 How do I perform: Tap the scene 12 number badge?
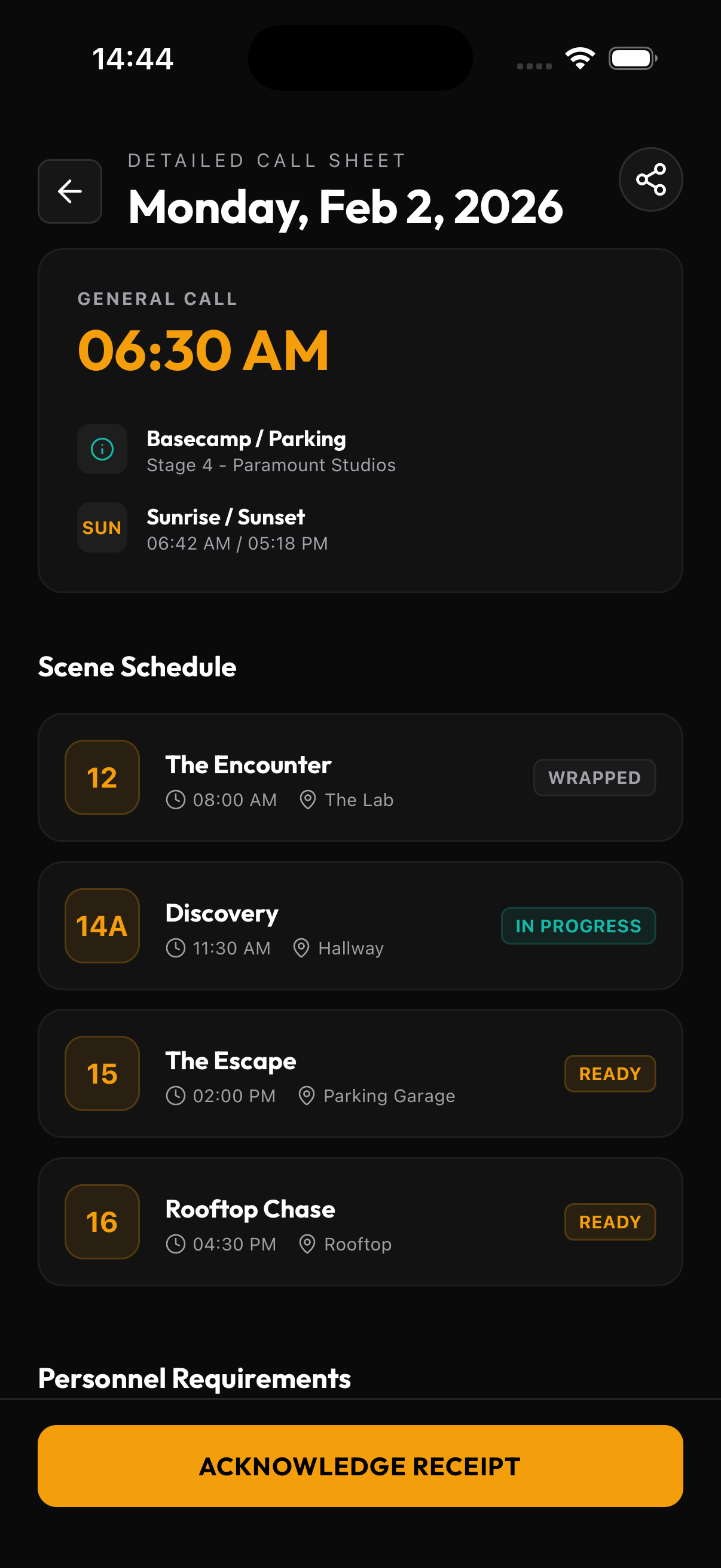[102, 777]
